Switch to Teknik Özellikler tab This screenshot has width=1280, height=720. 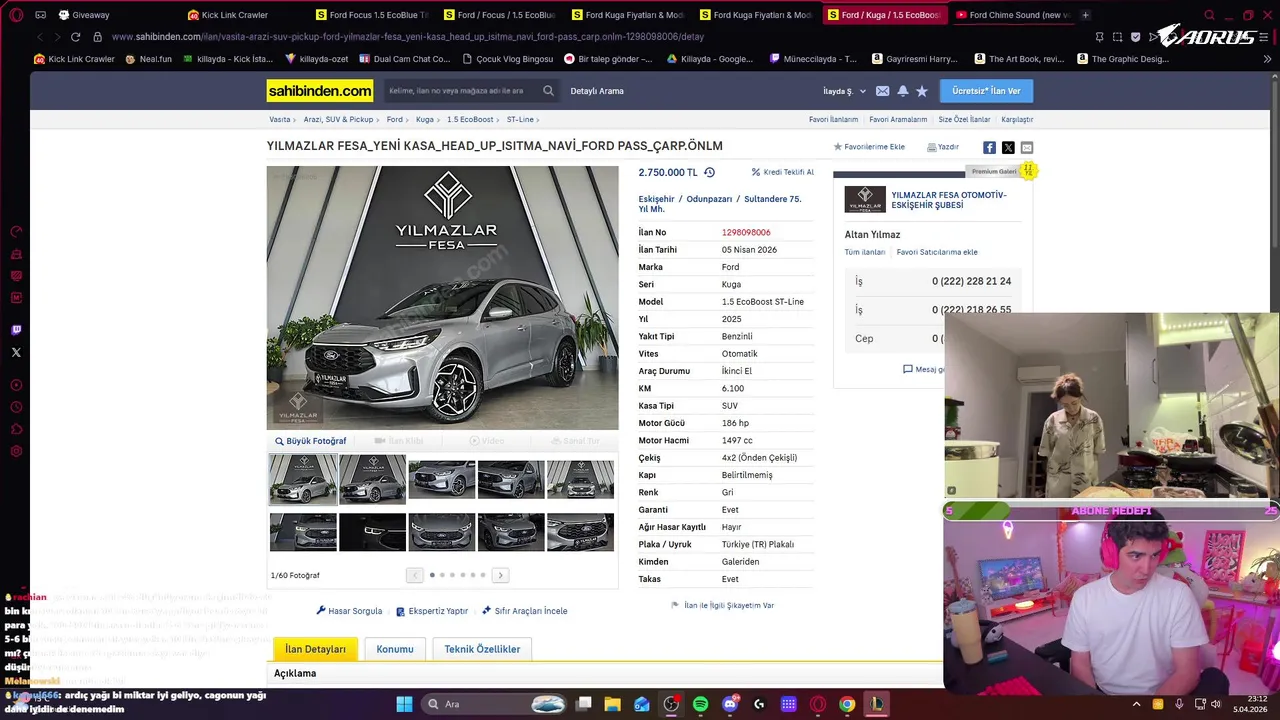pos(482,649)
